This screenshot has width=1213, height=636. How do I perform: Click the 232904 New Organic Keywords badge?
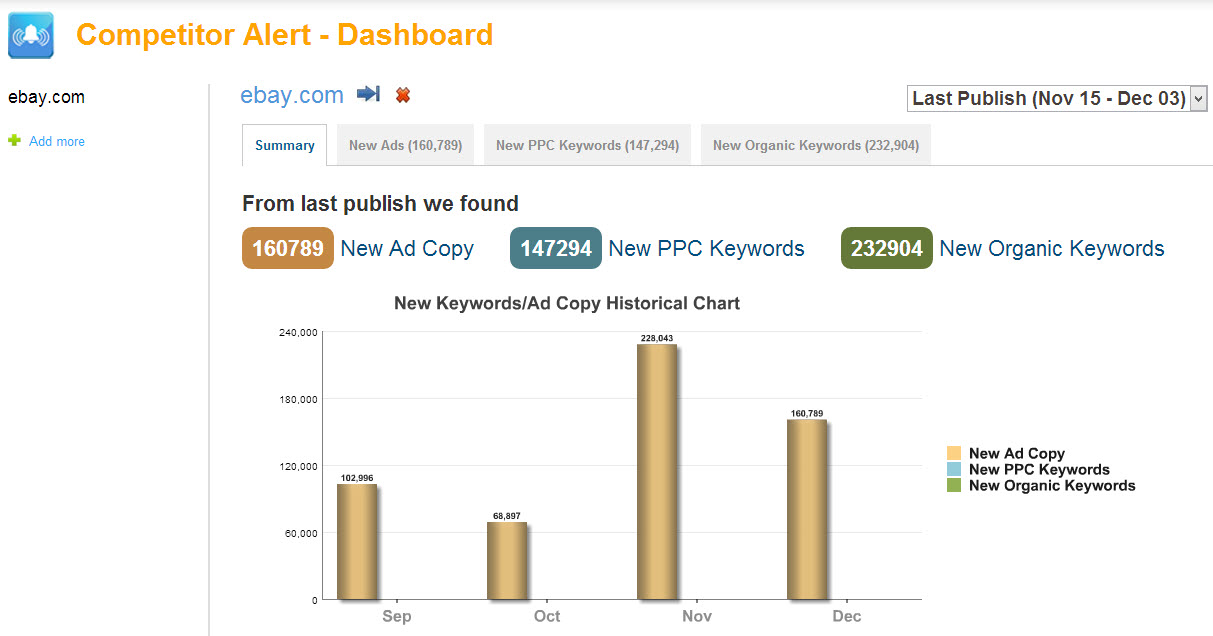887,248
